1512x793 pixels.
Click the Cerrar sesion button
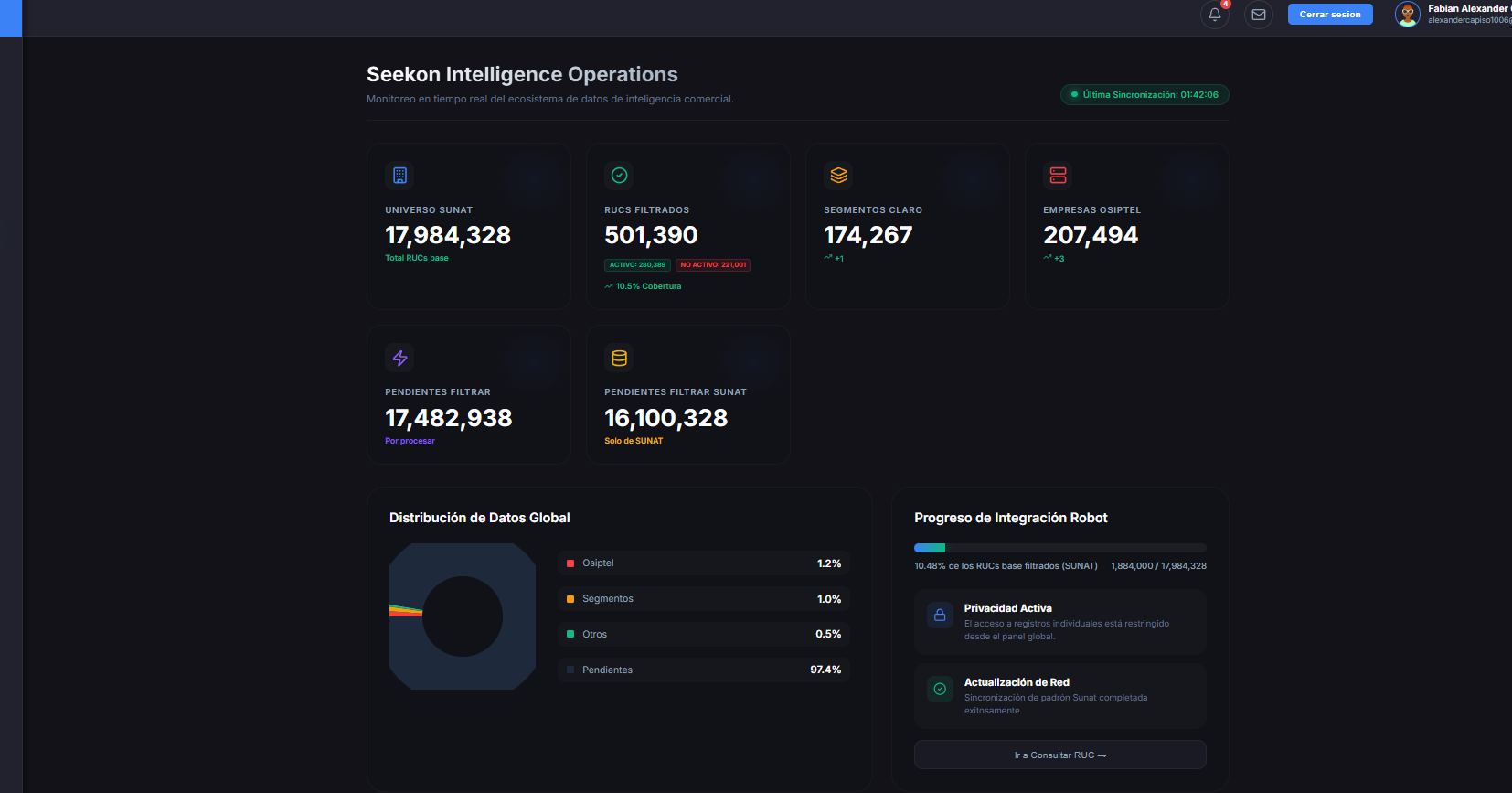1330,15
